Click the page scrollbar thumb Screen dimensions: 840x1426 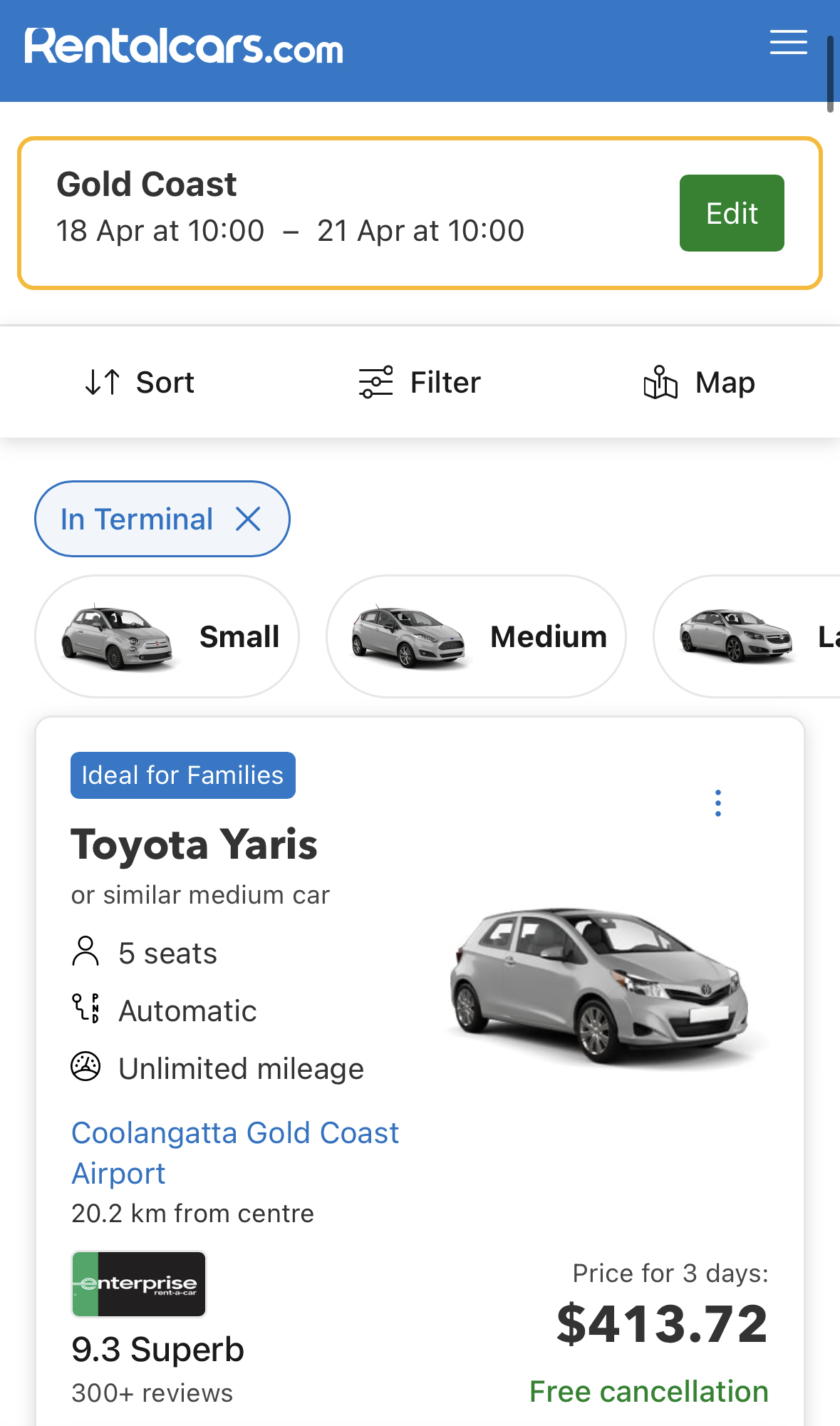point(830,74)
